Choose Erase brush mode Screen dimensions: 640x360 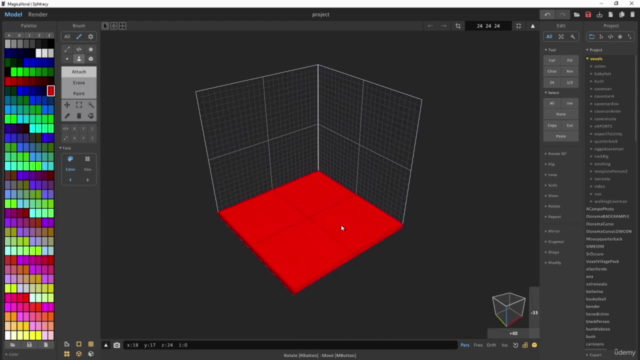click(x=79, y=82)
